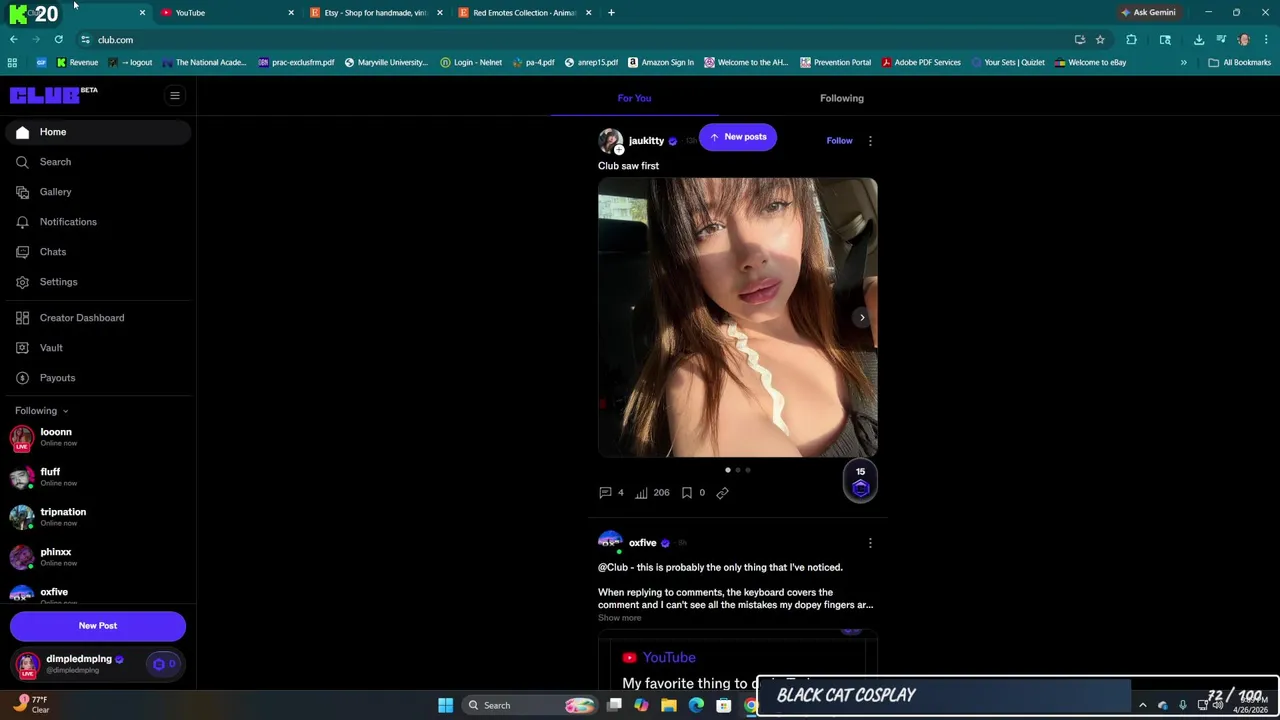1280x720 pixels.
Task: Click the 15 tip badge on post
Action: pyautogui.click(x=860, y=482)
